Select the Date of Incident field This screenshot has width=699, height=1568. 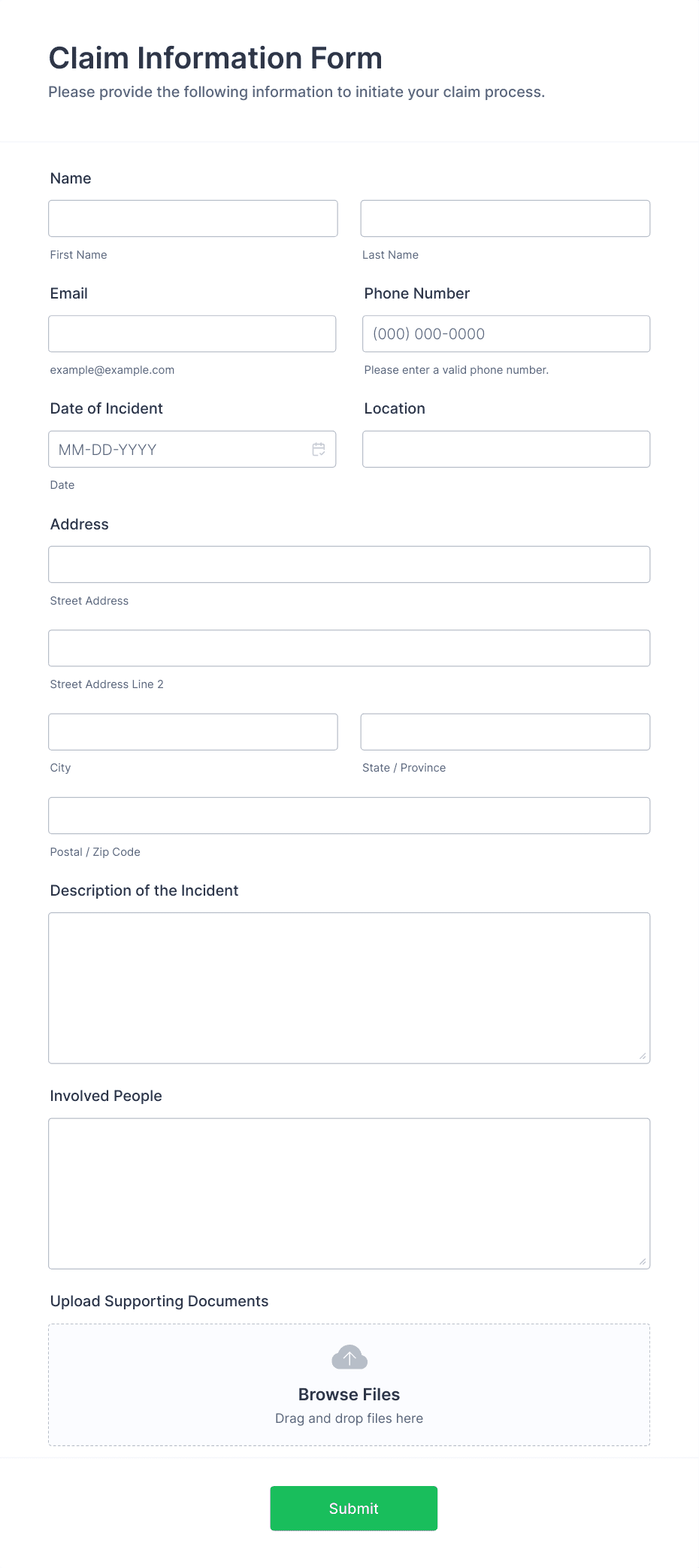point(180,449)
